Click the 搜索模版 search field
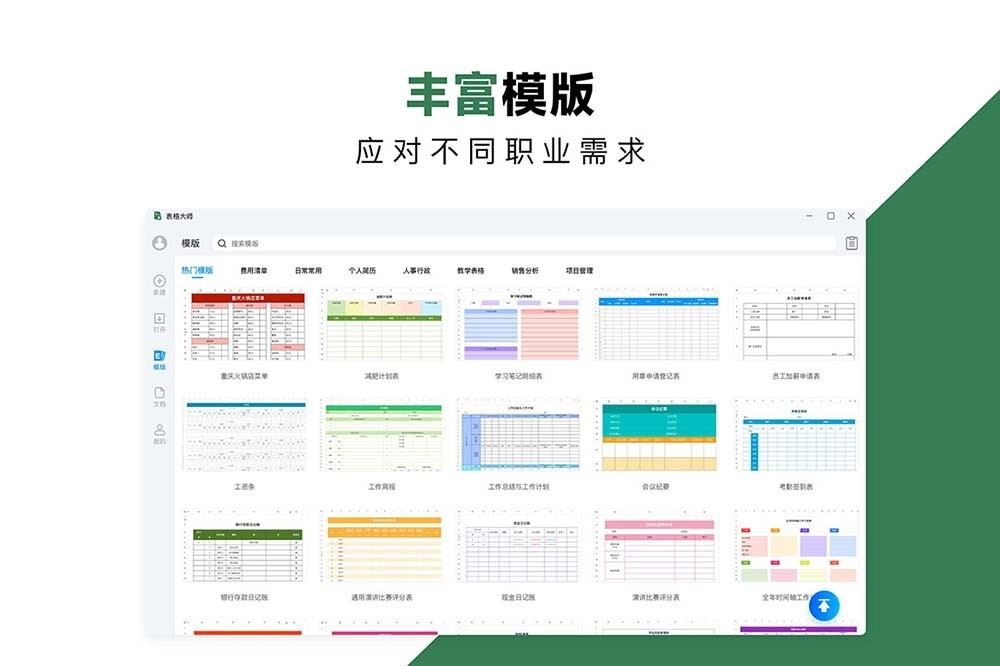The image size is (1000, 666). pyautogui.click(x=300, y=243)
